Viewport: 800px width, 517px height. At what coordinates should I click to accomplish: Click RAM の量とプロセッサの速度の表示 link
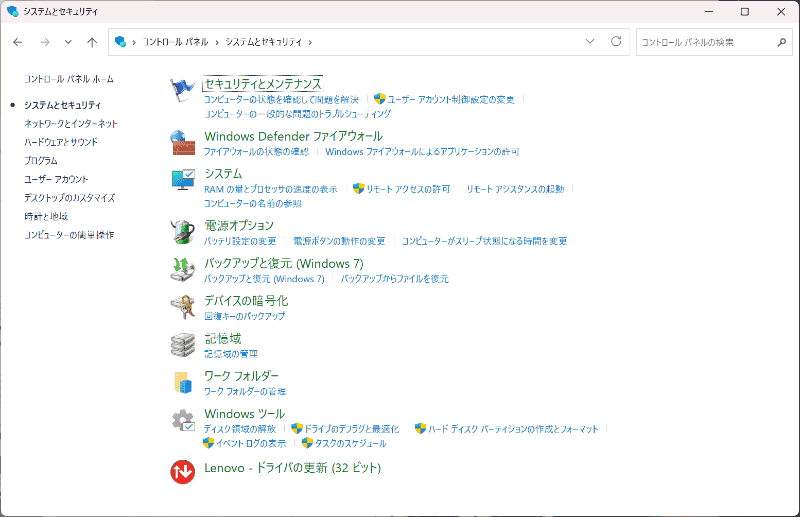tap(270, 189)
